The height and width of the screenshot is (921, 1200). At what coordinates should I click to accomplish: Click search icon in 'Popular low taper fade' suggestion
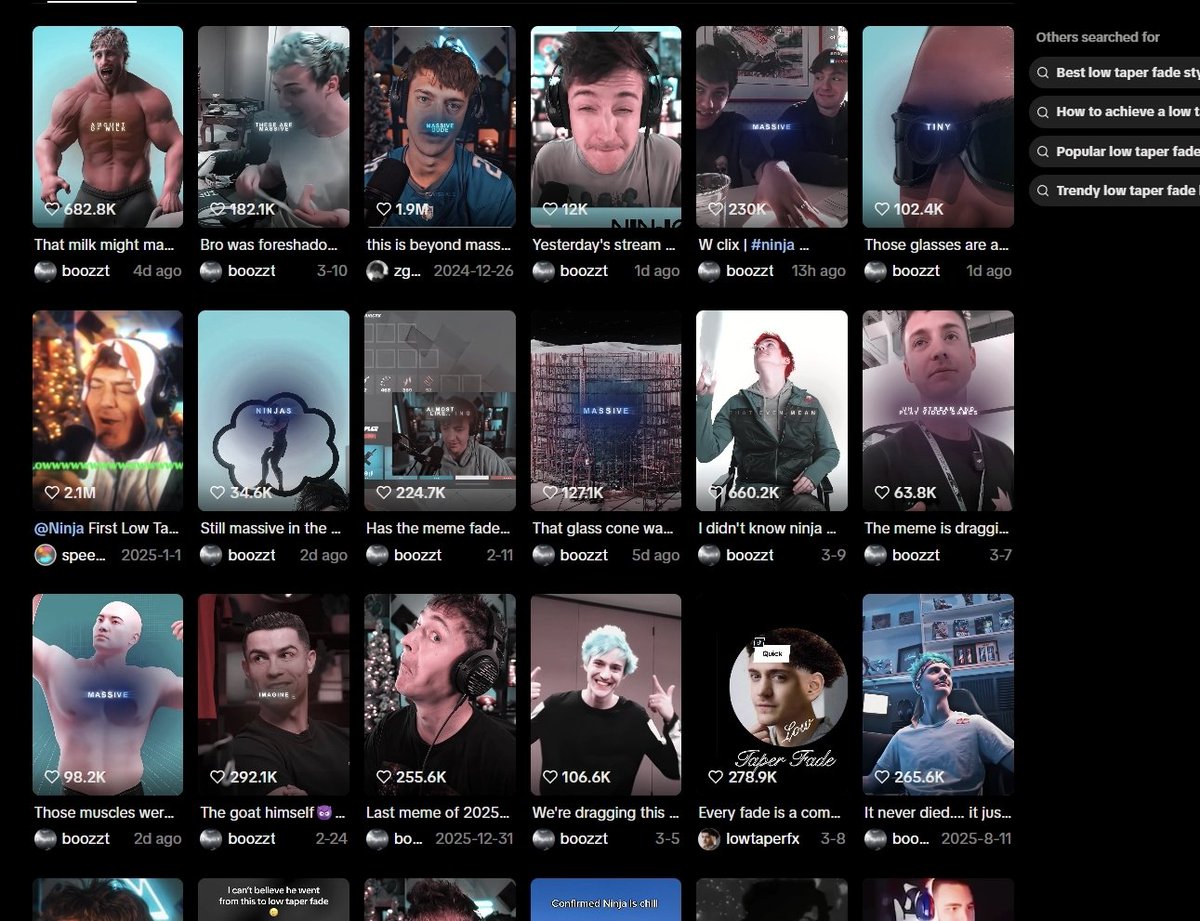click(x=1043, y=152)
